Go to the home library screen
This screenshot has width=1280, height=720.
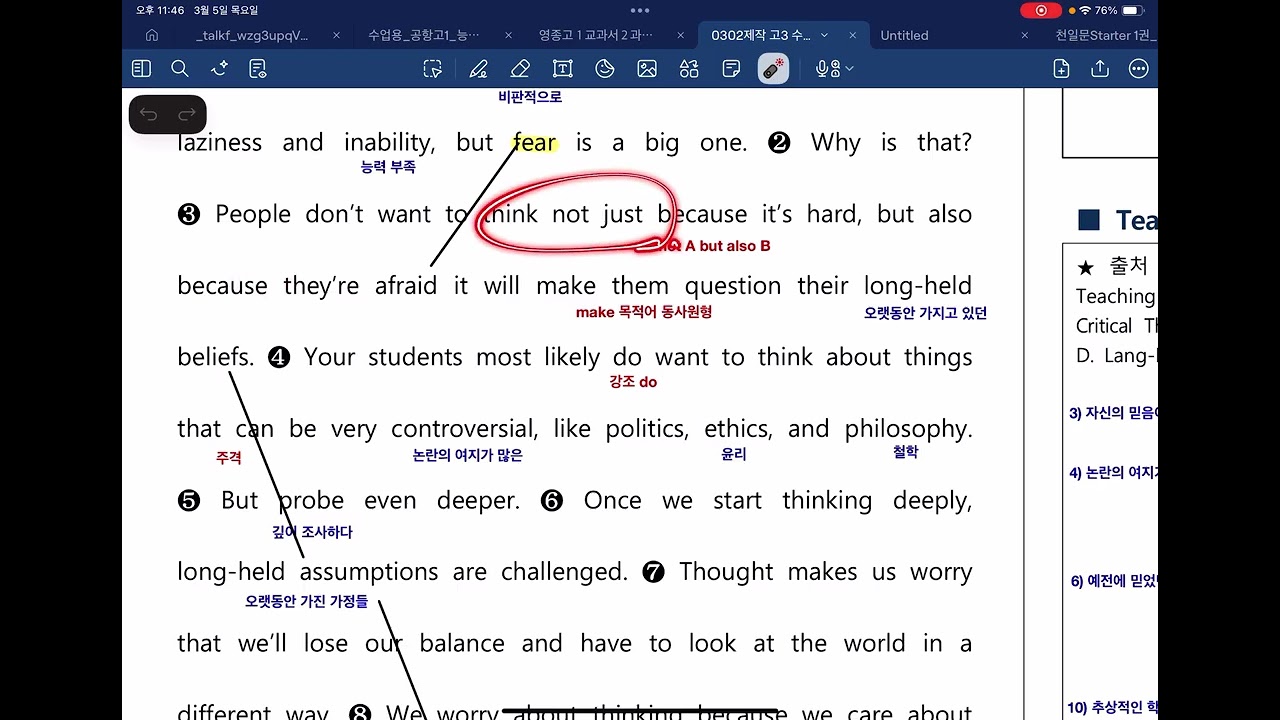click(152, 35)
